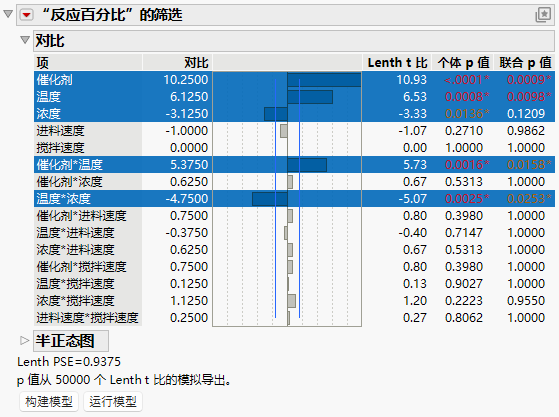
Task: Click simultaneous p-value 0.9550
Action: point(526,300)
